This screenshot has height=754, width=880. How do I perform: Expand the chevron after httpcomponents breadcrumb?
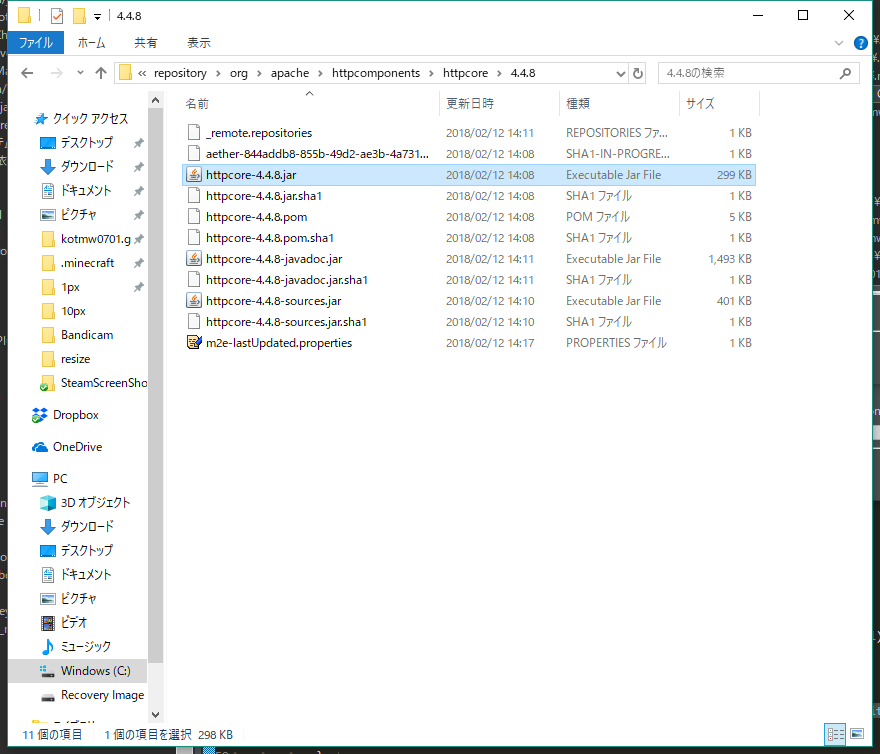(431, 73)
